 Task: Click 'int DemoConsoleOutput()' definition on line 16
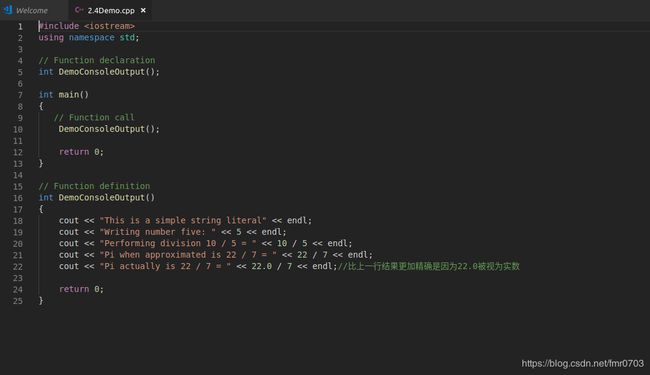tap(97, 198)
